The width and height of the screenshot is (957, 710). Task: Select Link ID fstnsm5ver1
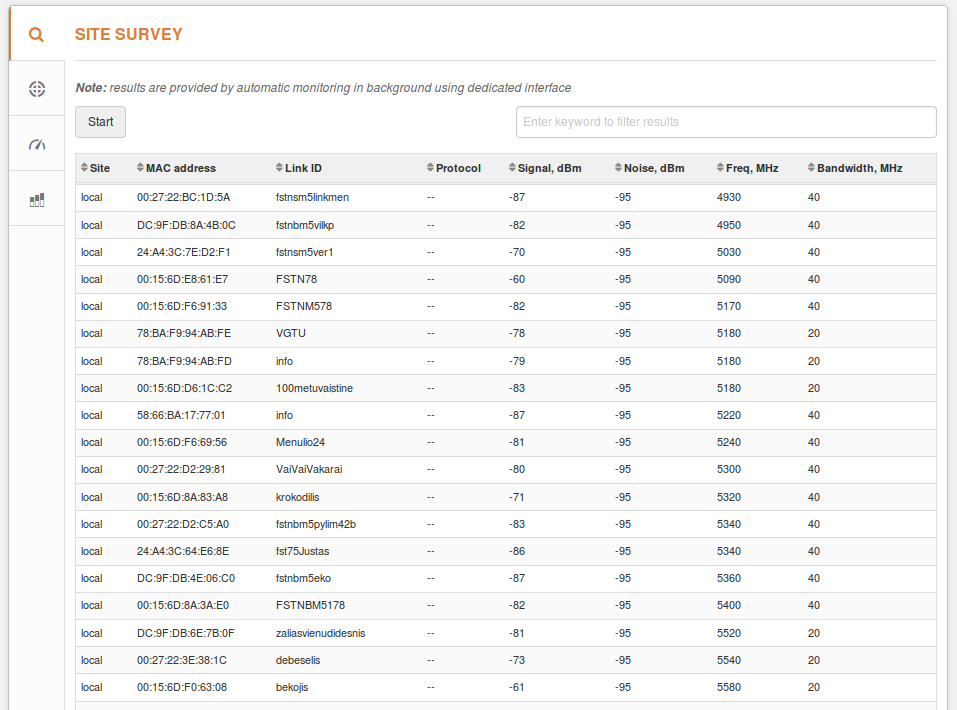tap(305, 252)
